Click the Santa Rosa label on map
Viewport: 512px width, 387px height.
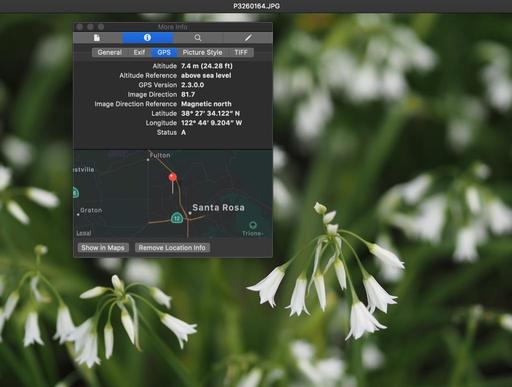[218, 208]
